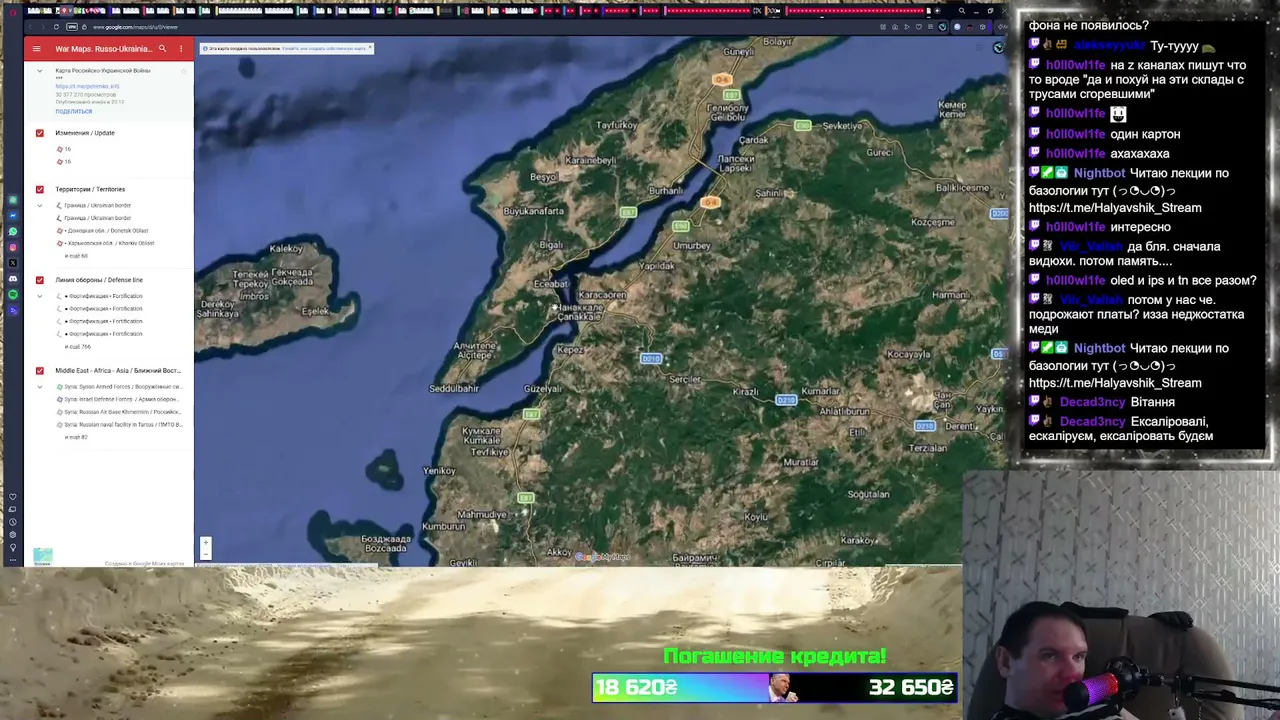Screen dimensions: 1280x720
Task: Click the War Maps. Russo-Ukrainian title
Action: [x=104, y=49]
